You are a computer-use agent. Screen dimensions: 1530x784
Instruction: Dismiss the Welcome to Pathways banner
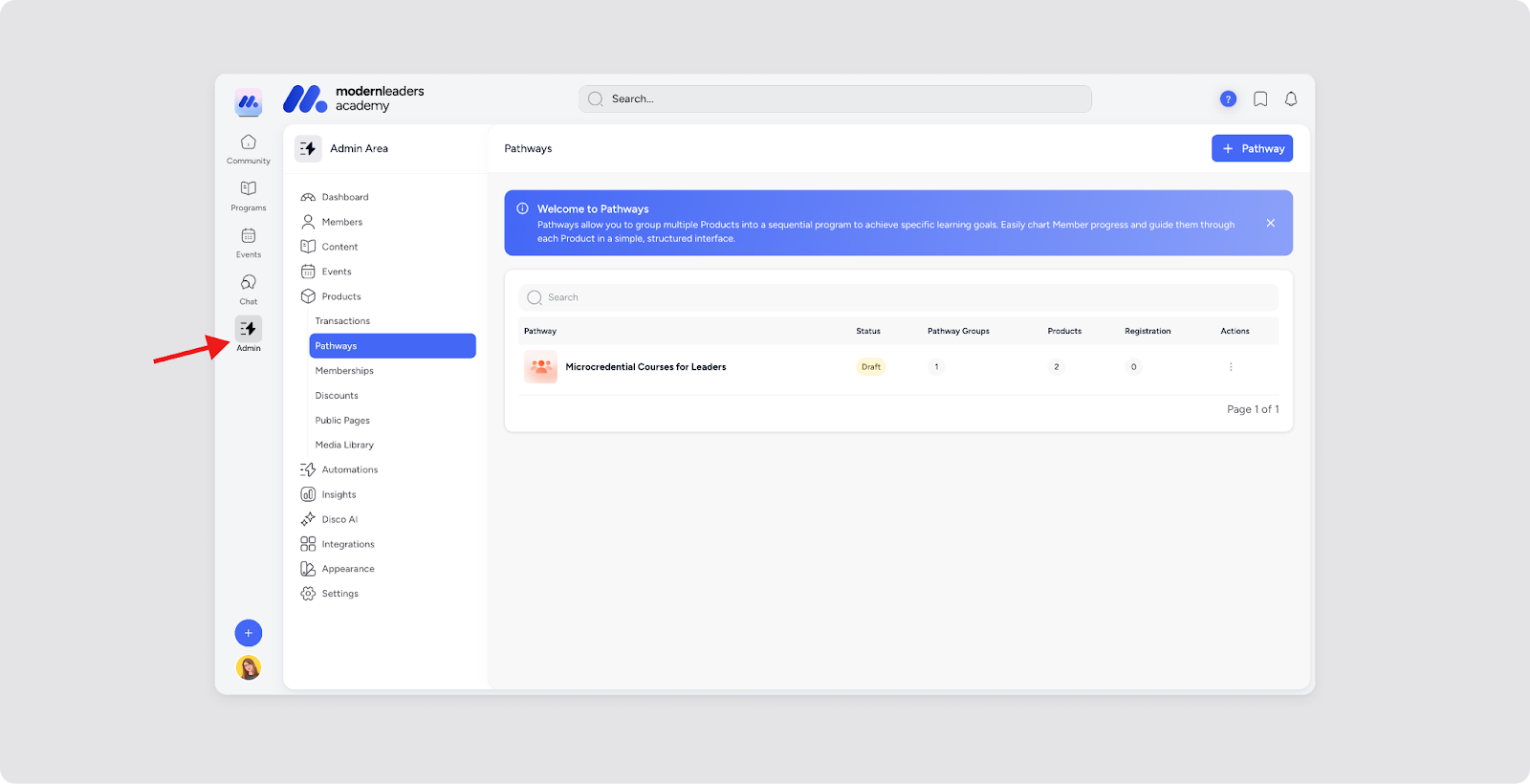pyautogui.click(x=1271, y=223)
